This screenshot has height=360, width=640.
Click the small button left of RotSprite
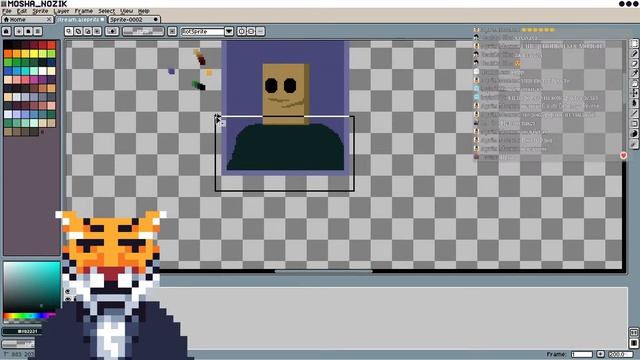(172, 31)
